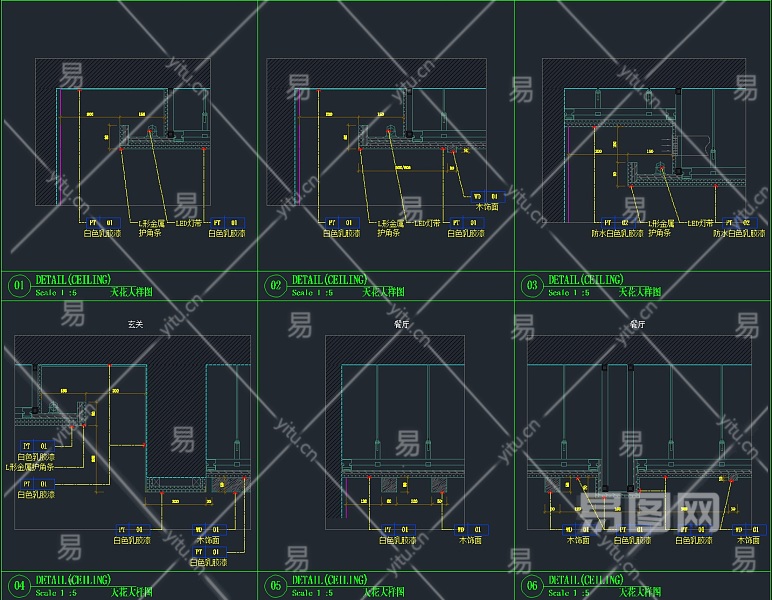Select 'Scale 1:5' text under detail 01
Screen dimensions: 772x600
pyautogui.click(x=56, y=293)
